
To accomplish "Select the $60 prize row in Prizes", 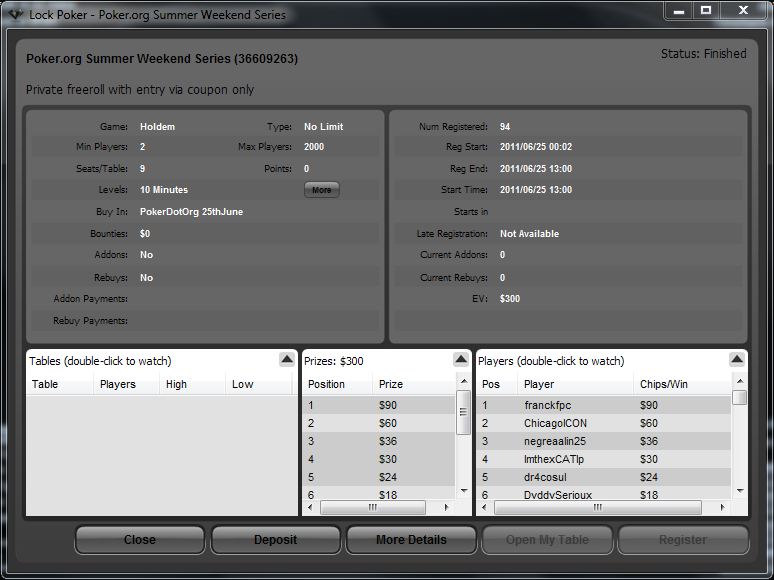I will (x=379, y=423).
